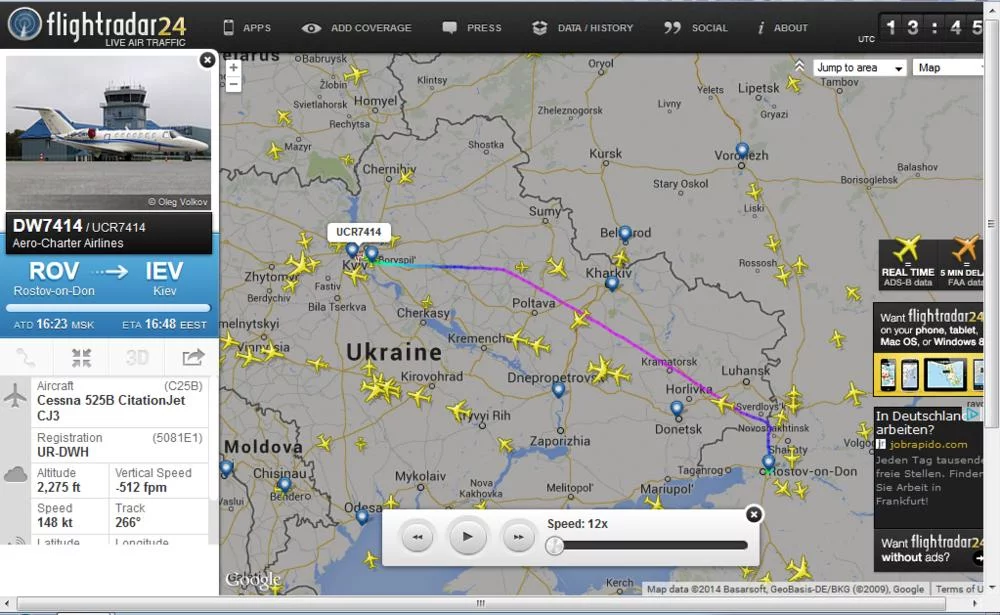
Task: Click the UCR7414 flight label on map
Action: pos(358,232)
